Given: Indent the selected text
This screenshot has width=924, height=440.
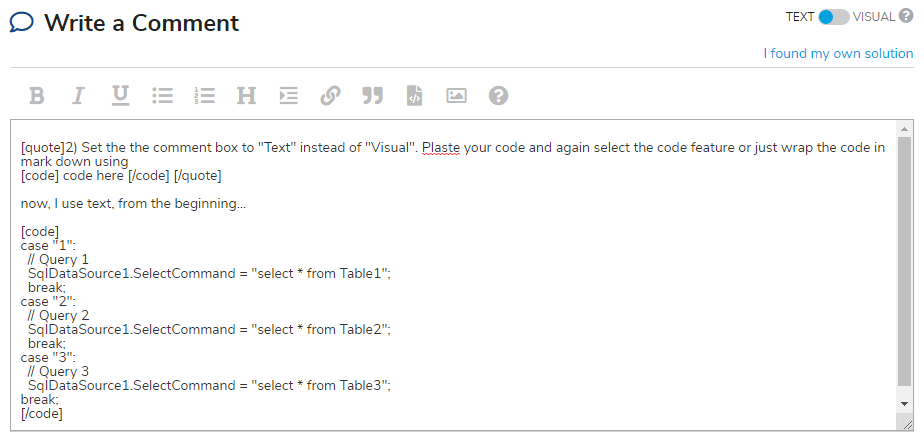Looking at the screenshot, I should click(288, 96).
